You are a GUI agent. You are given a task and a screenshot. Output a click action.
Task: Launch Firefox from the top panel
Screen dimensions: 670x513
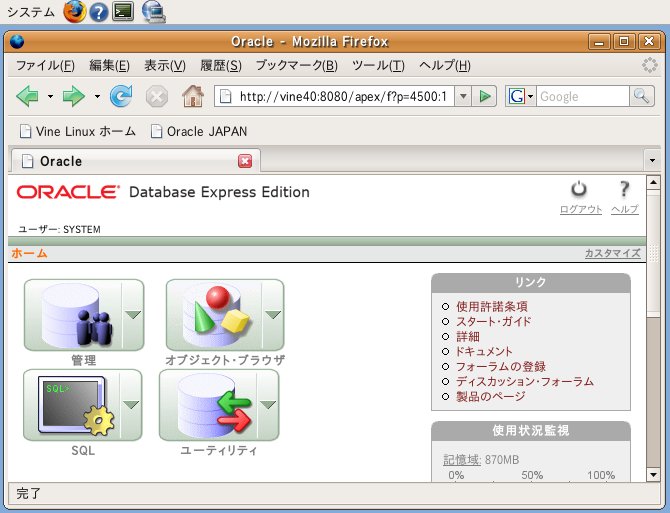pyautogui.click(x=75, y=12)
